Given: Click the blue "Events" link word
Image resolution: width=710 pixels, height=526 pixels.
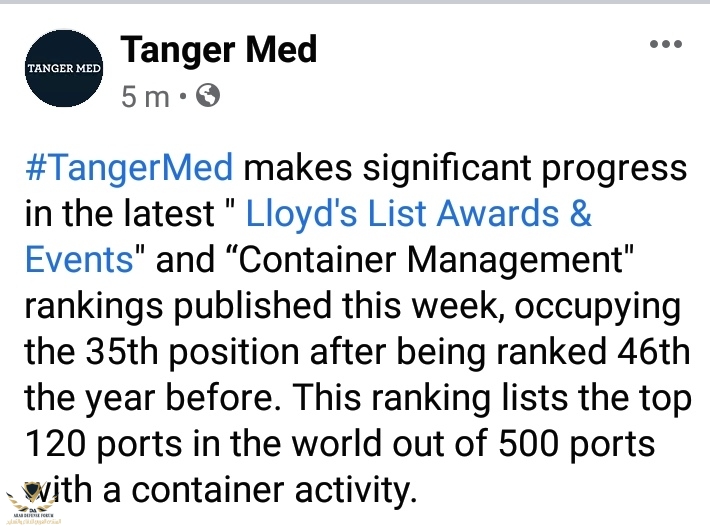Looking at the screenshot, I should (x=79, y=259).
